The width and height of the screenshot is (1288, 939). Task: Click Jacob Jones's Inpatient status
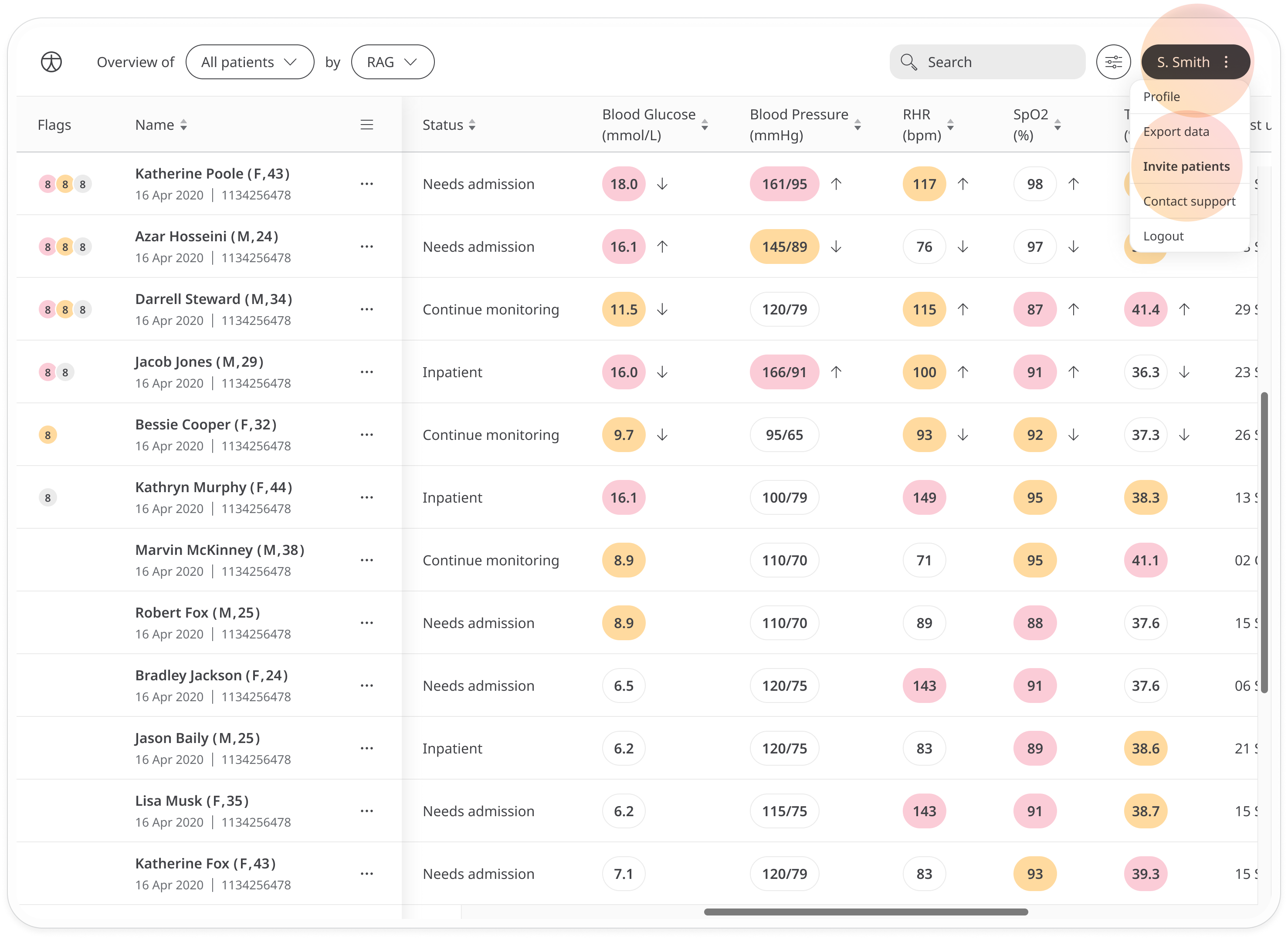click(x=452, y=372)
